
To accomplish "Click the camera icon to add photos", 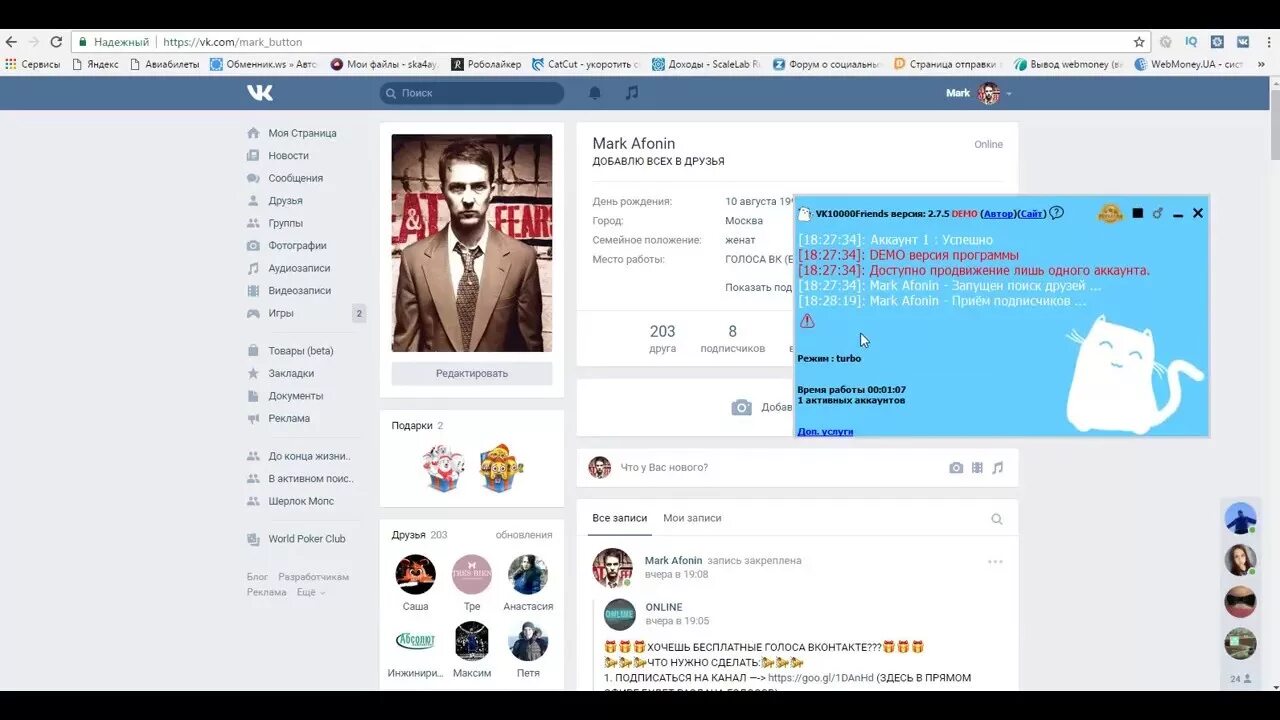I will coord(741,407).
